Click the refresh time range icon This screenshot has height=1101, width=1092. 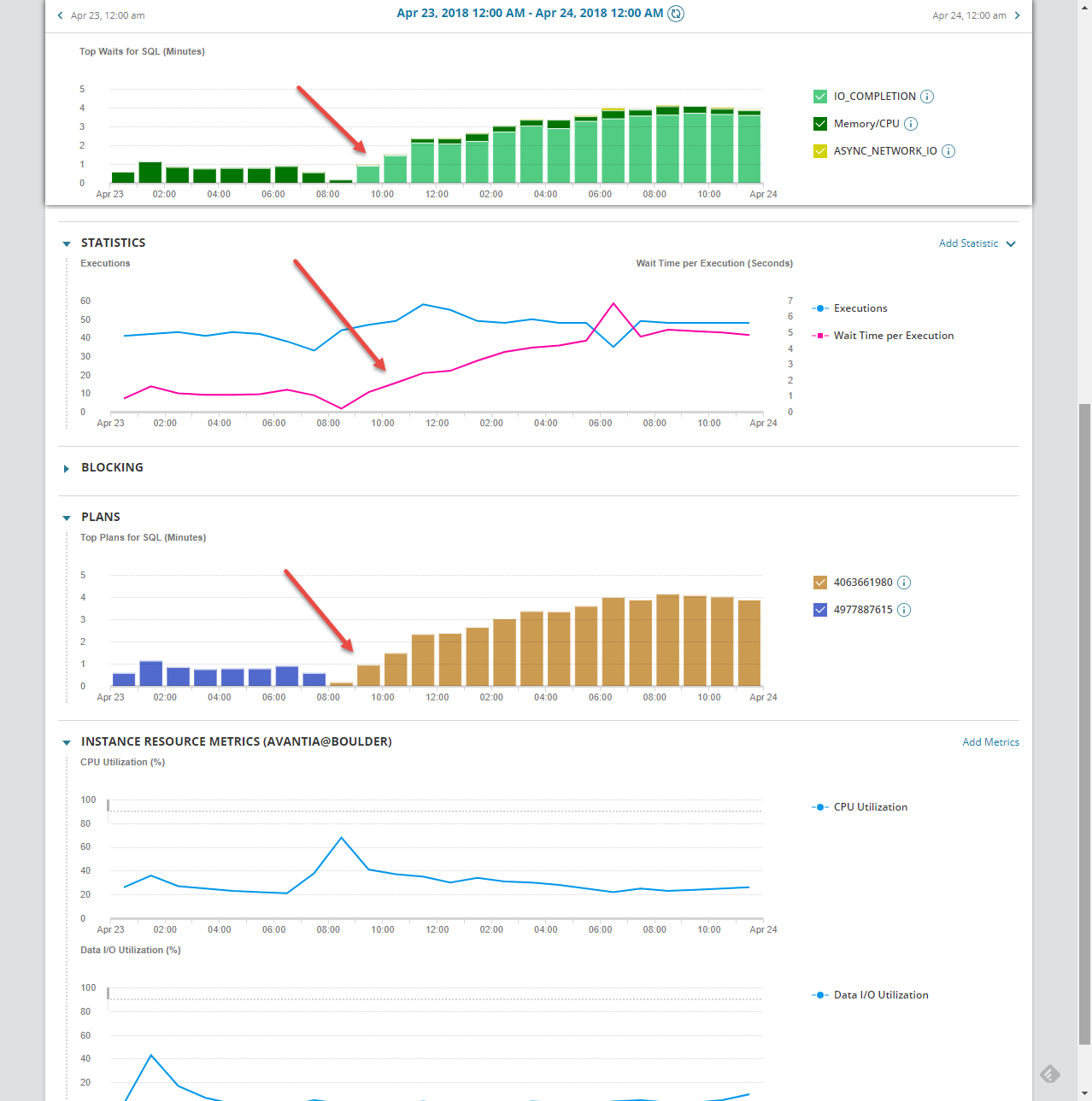[676, 14]
